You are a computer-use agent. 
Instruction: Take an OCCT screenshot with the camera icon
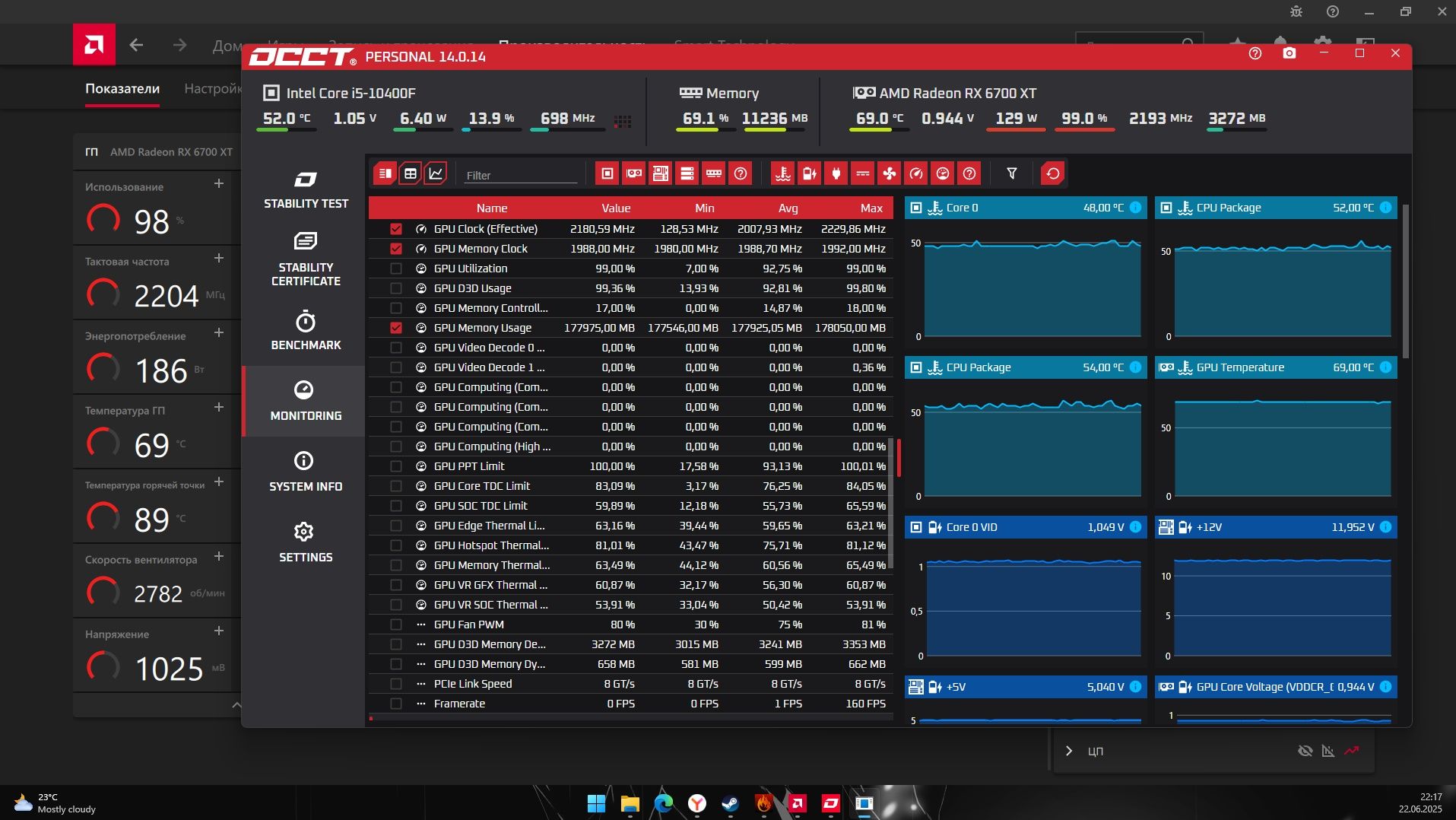point(1289,53)
